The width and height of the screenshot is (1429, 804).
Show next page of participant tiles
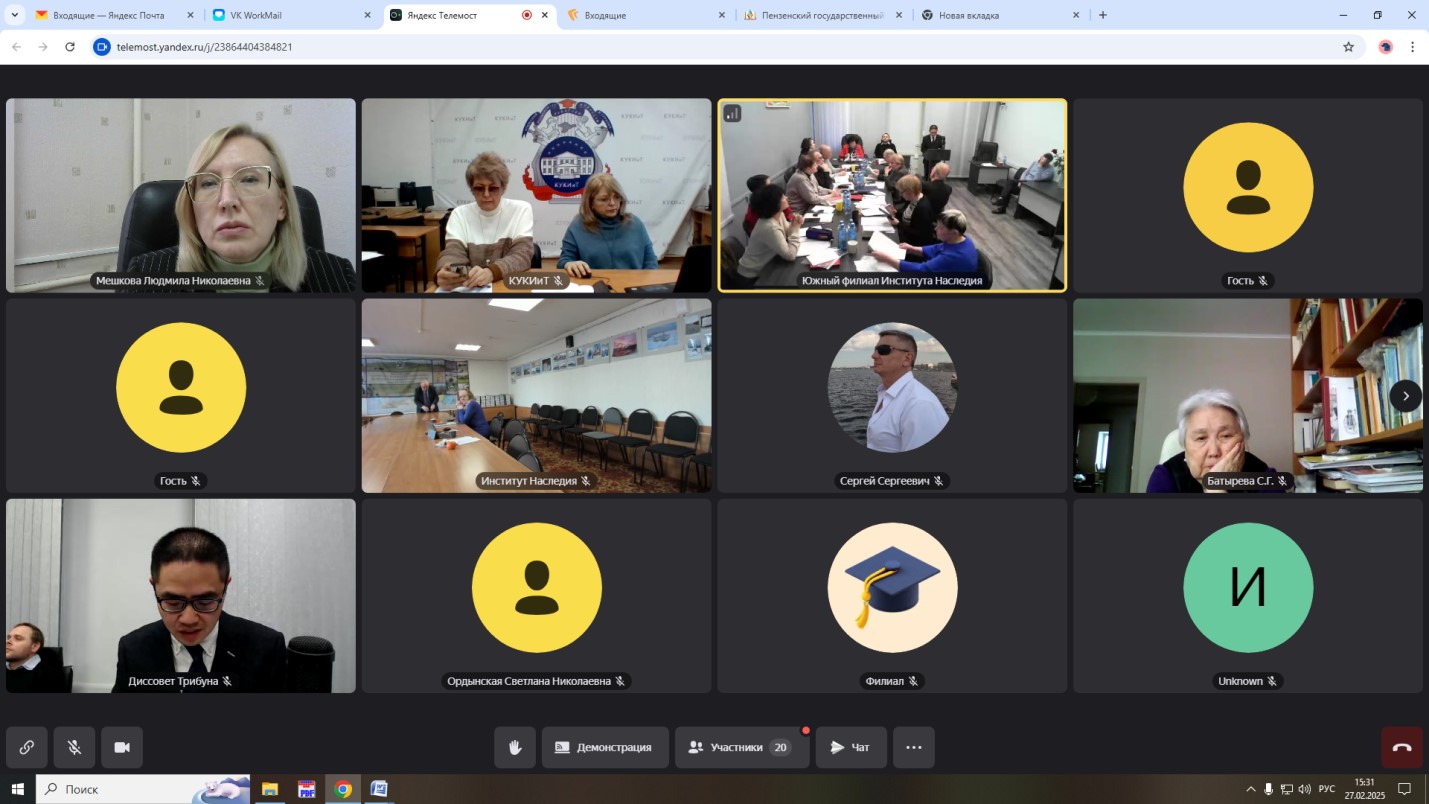coord(1405,396)
